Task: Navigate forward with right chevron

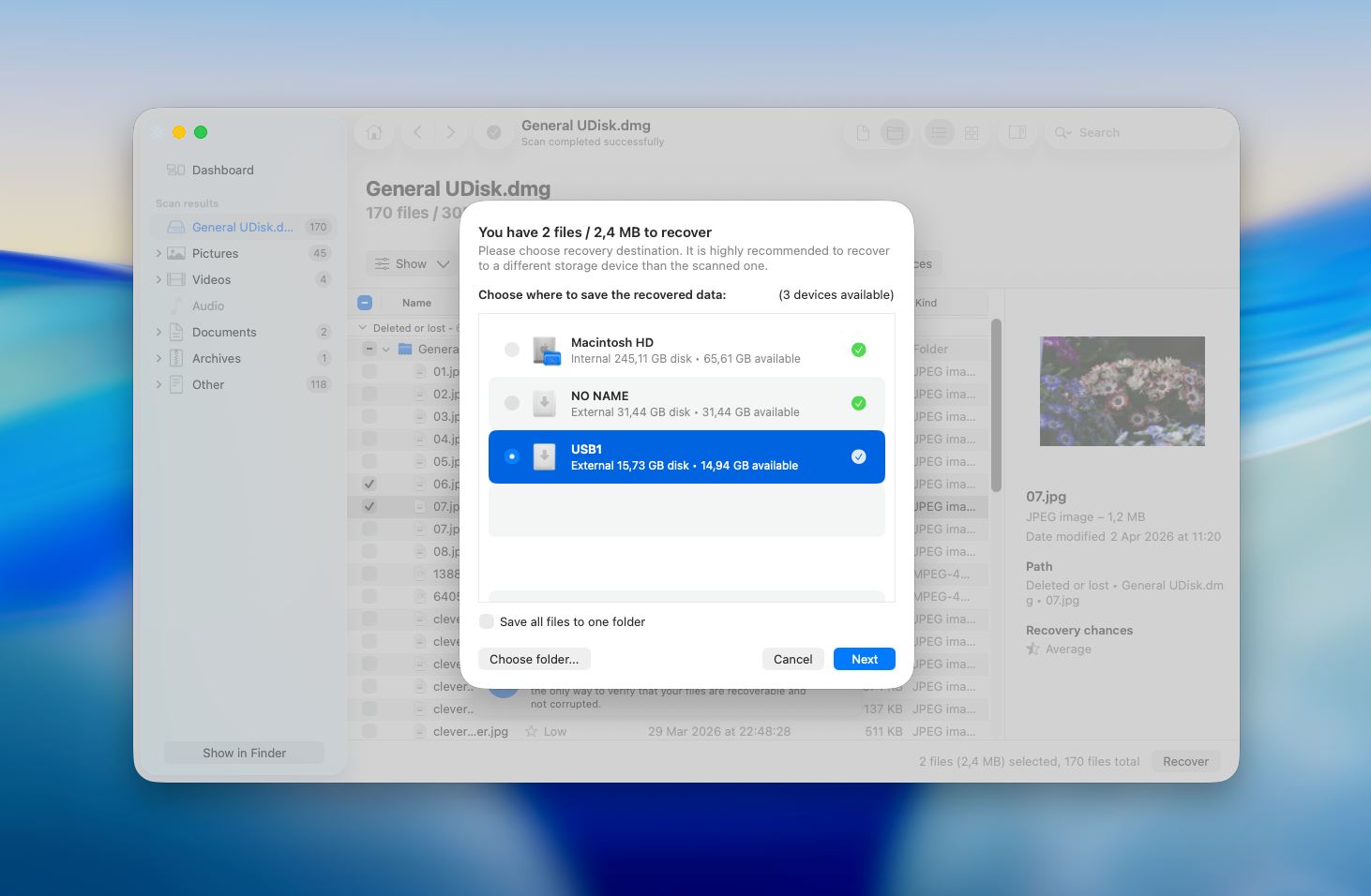Action: pyautogui.click(x=451, y=132)
